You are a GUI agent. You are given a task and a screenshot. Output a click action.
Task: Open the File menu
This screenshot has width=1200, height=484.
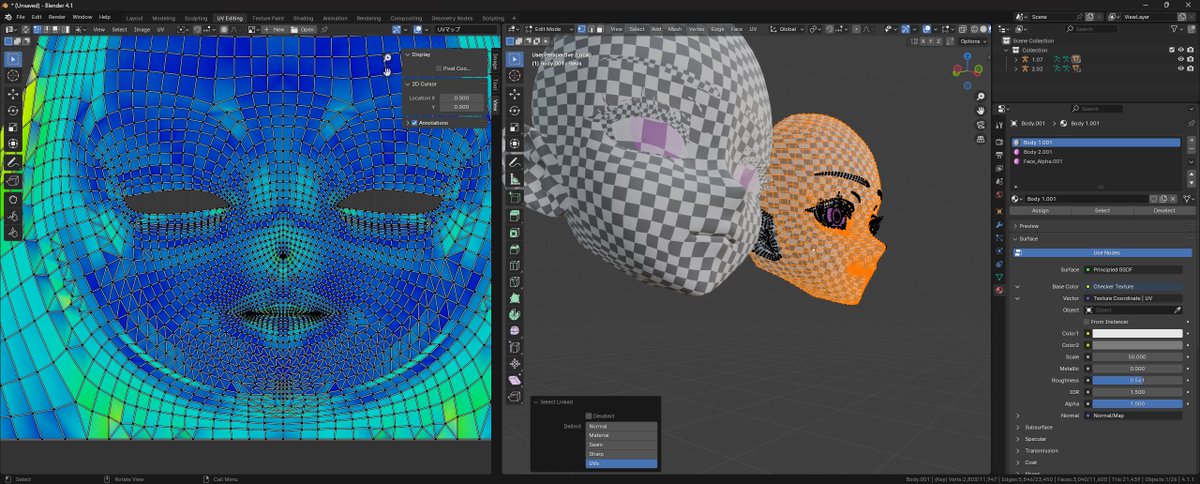tap(20, 17)
